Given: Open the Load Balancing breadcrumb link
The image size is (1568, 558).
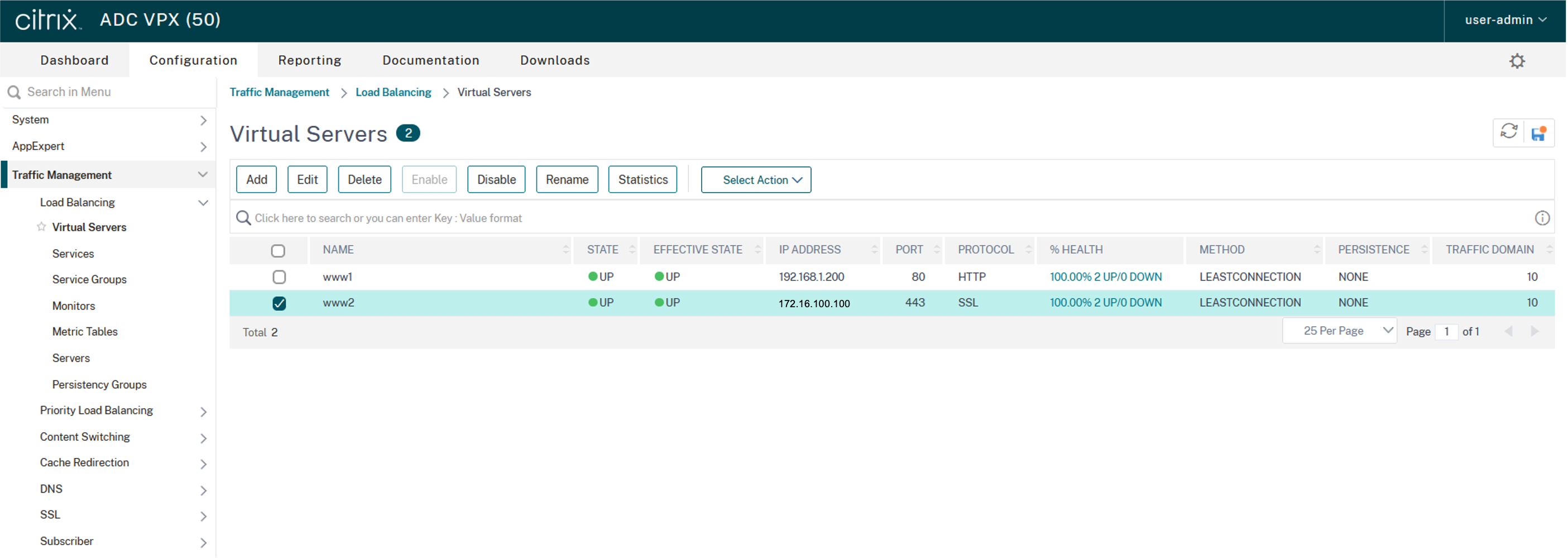Looking at the screenshot, I should [x=392, y=93].
